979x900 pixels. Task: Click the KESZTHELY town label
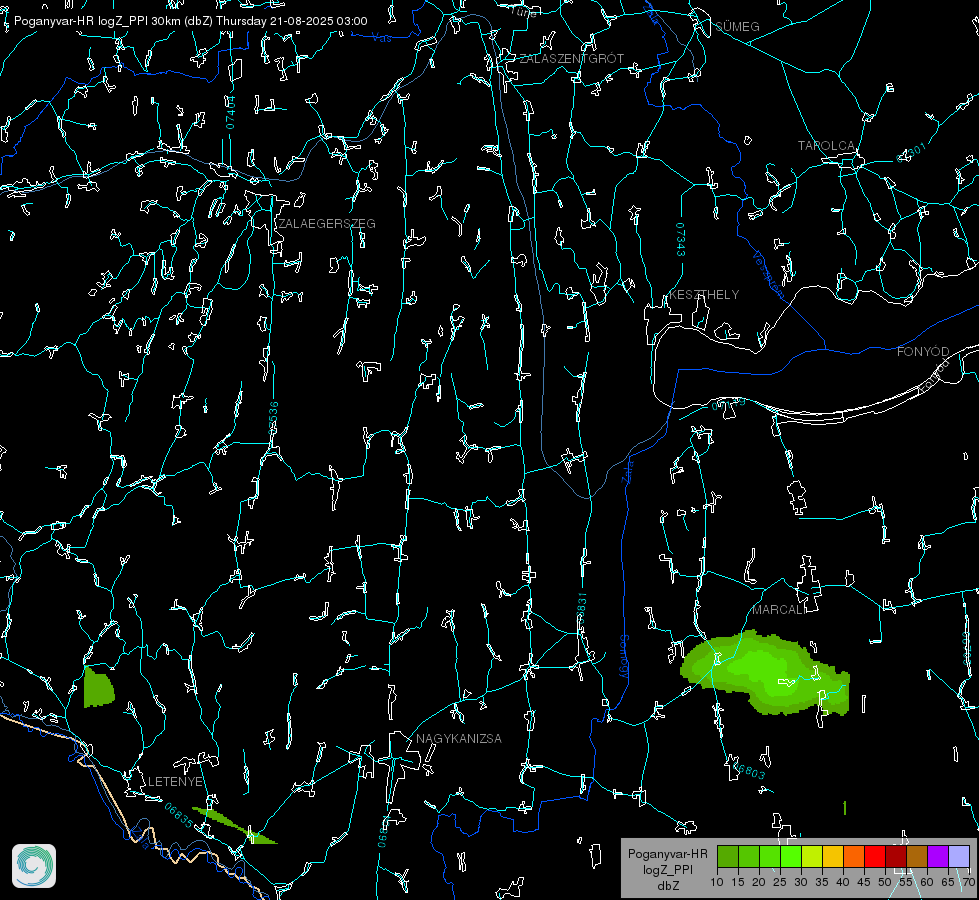pos(704,295)
